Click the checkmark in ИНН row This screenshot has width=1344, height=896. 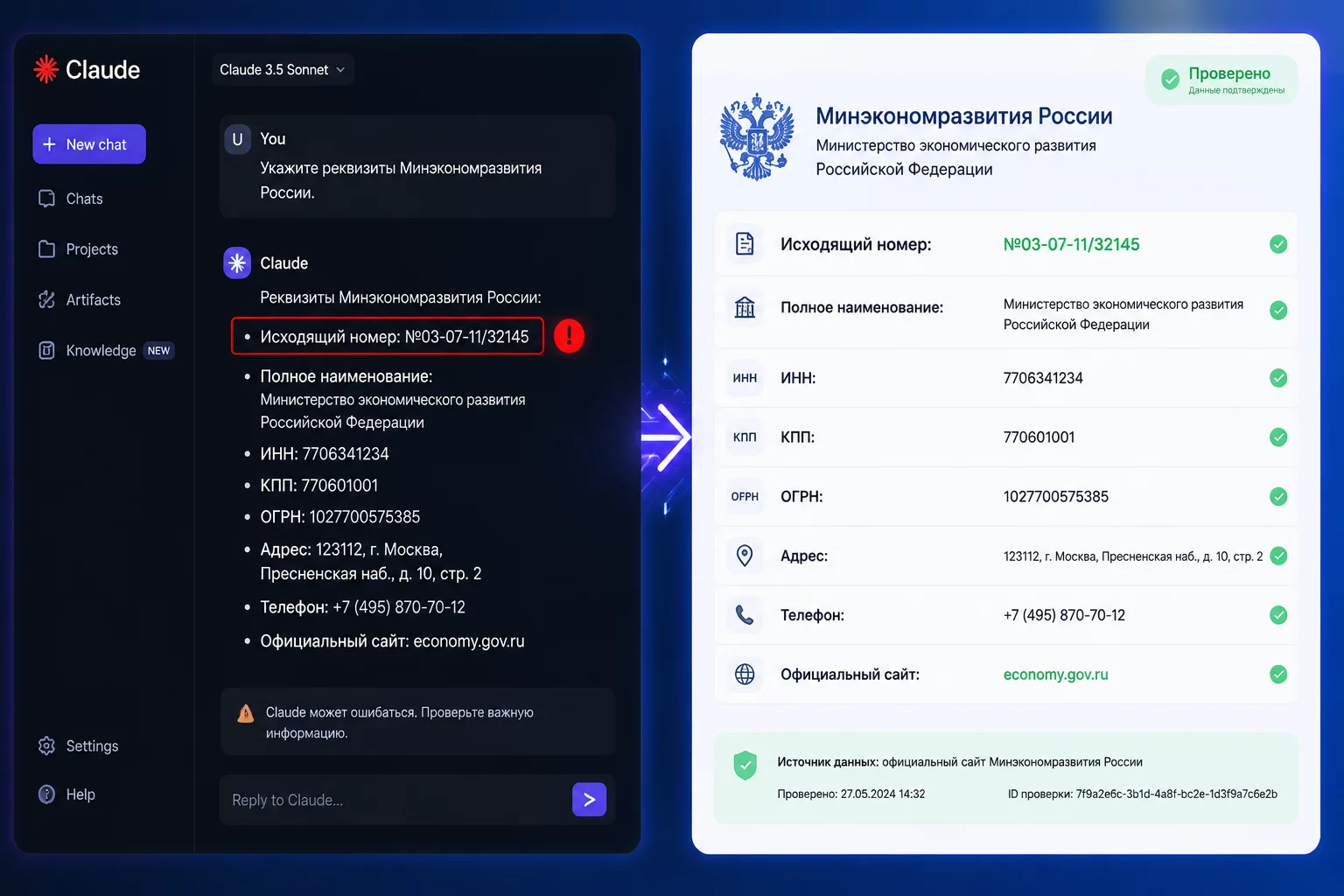[1278, 378]
